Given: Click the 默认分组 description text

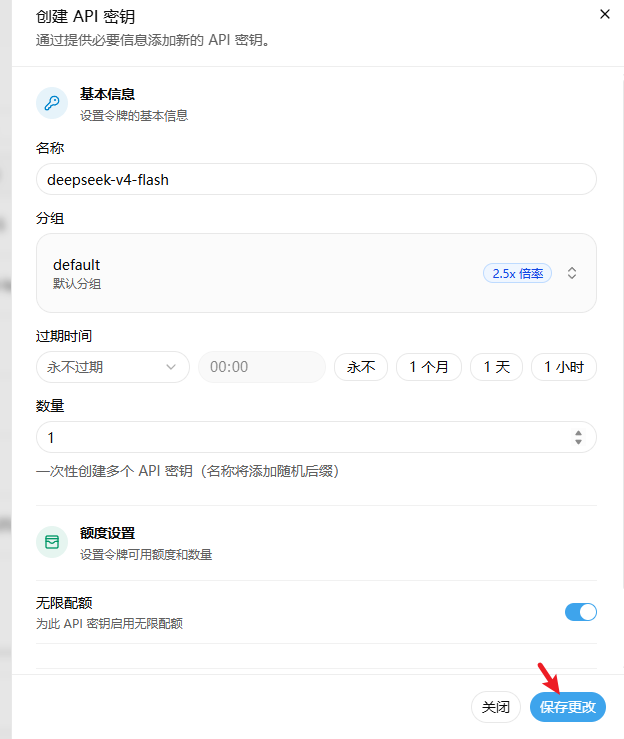Looking at the screenshot, I should click(77, 284).
